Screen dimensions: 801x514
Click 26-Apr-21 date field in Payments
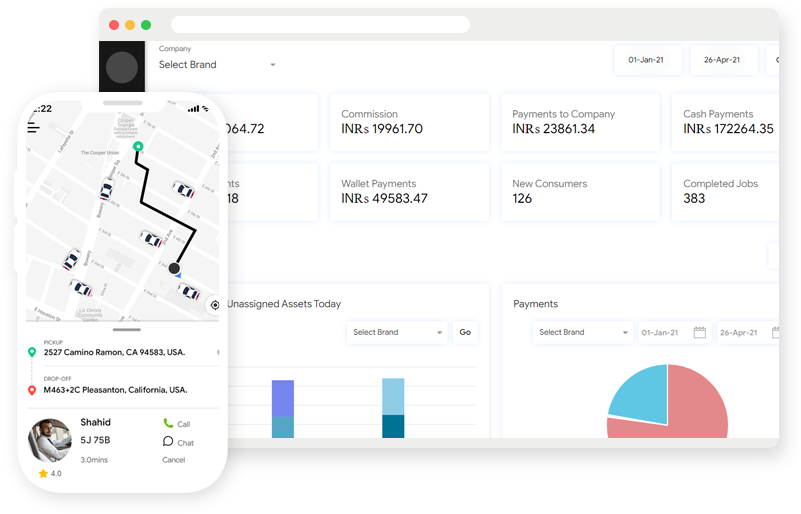click(748, 333)
